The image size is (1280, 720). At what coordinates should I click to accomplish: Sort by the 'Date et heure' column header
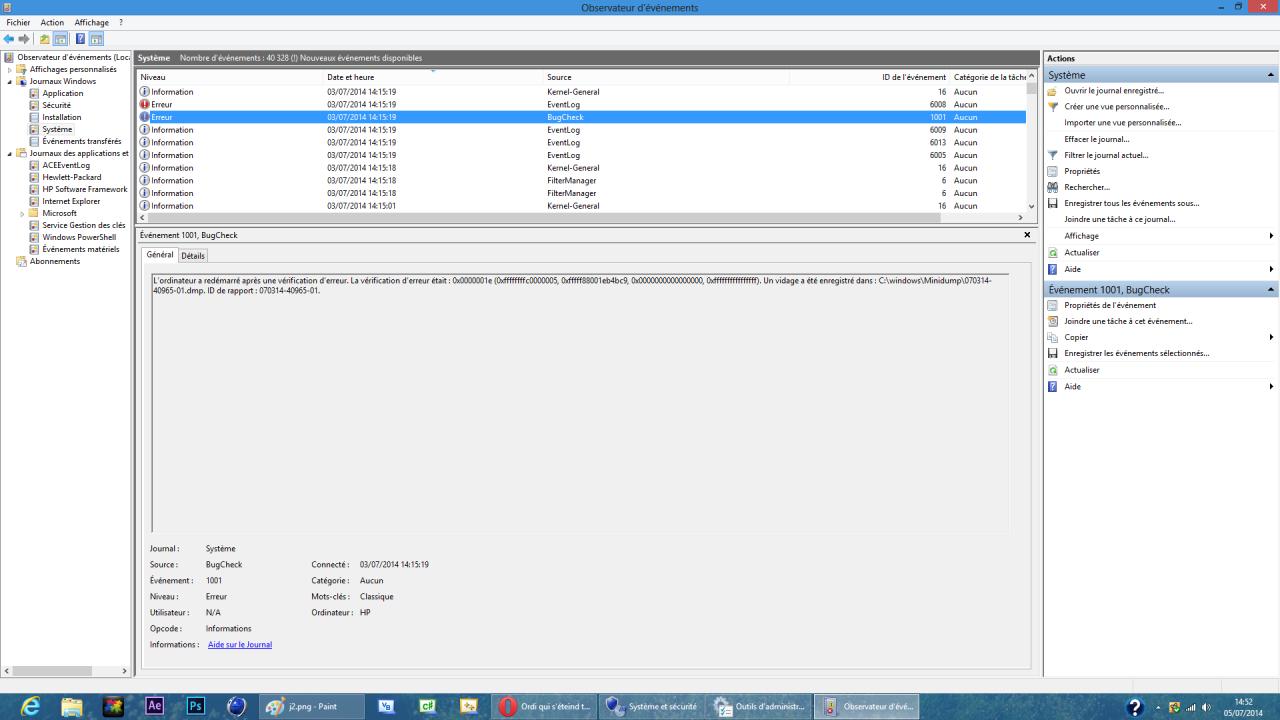(434, 77)
